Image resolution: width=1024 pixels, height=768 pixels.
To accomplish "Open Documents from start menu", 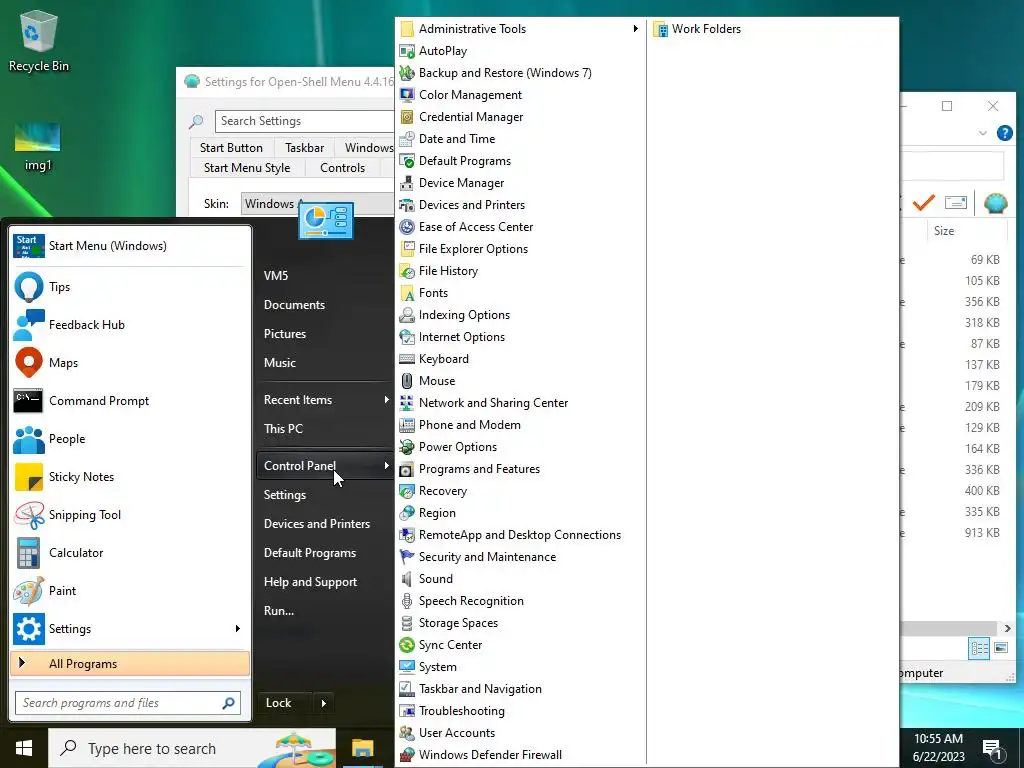I will pyautogui.click(x=294, y=305).
